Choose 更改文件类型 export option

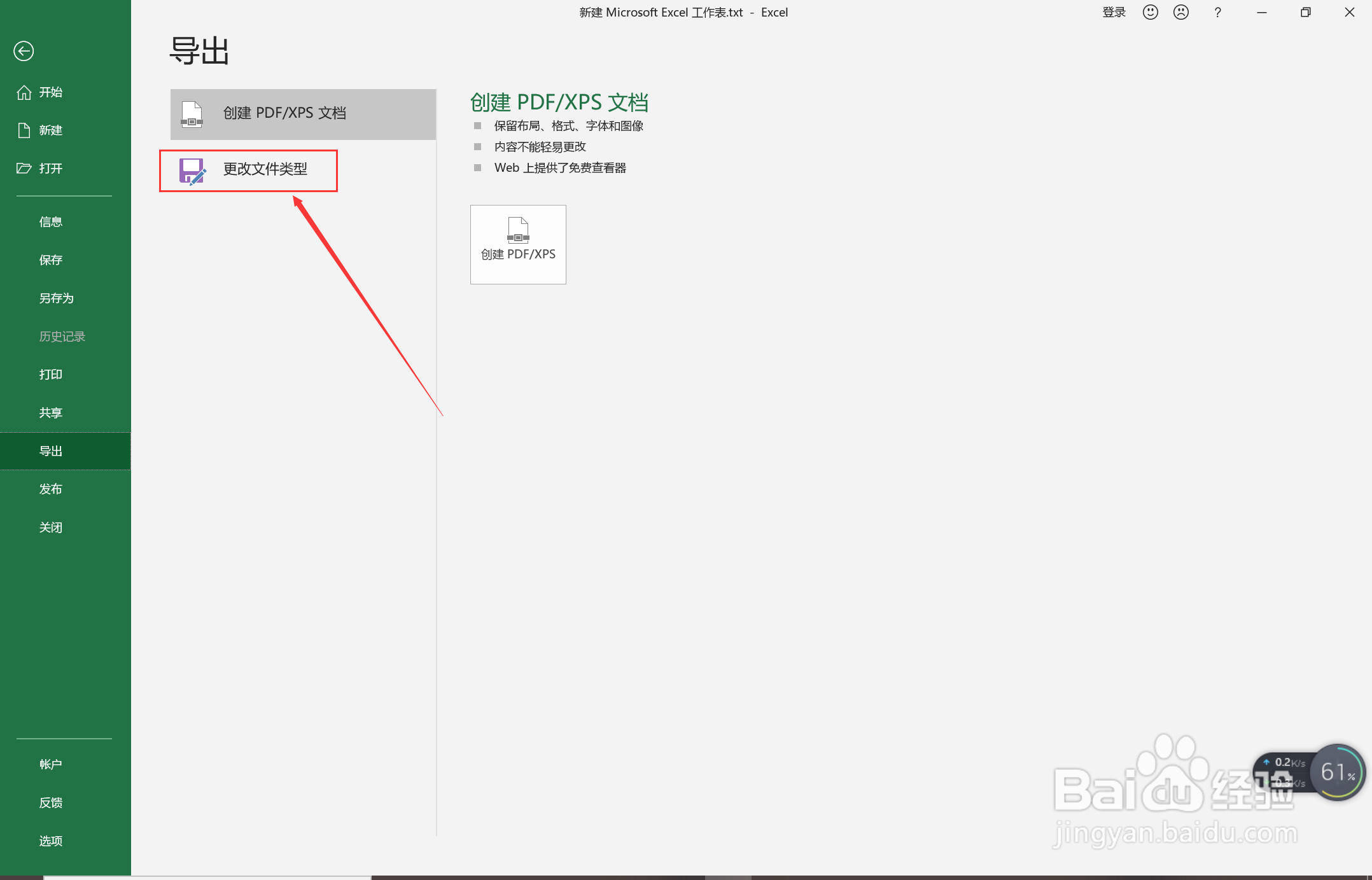pos(265,169)
